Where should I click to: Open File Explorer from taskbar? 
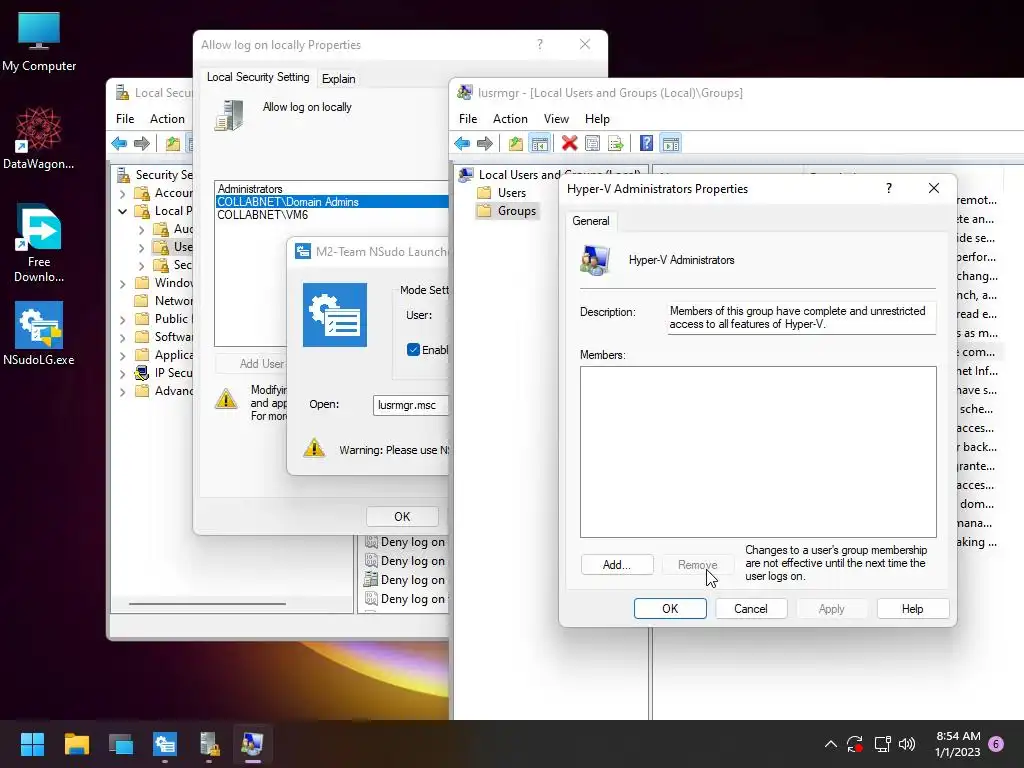point(76,744)
